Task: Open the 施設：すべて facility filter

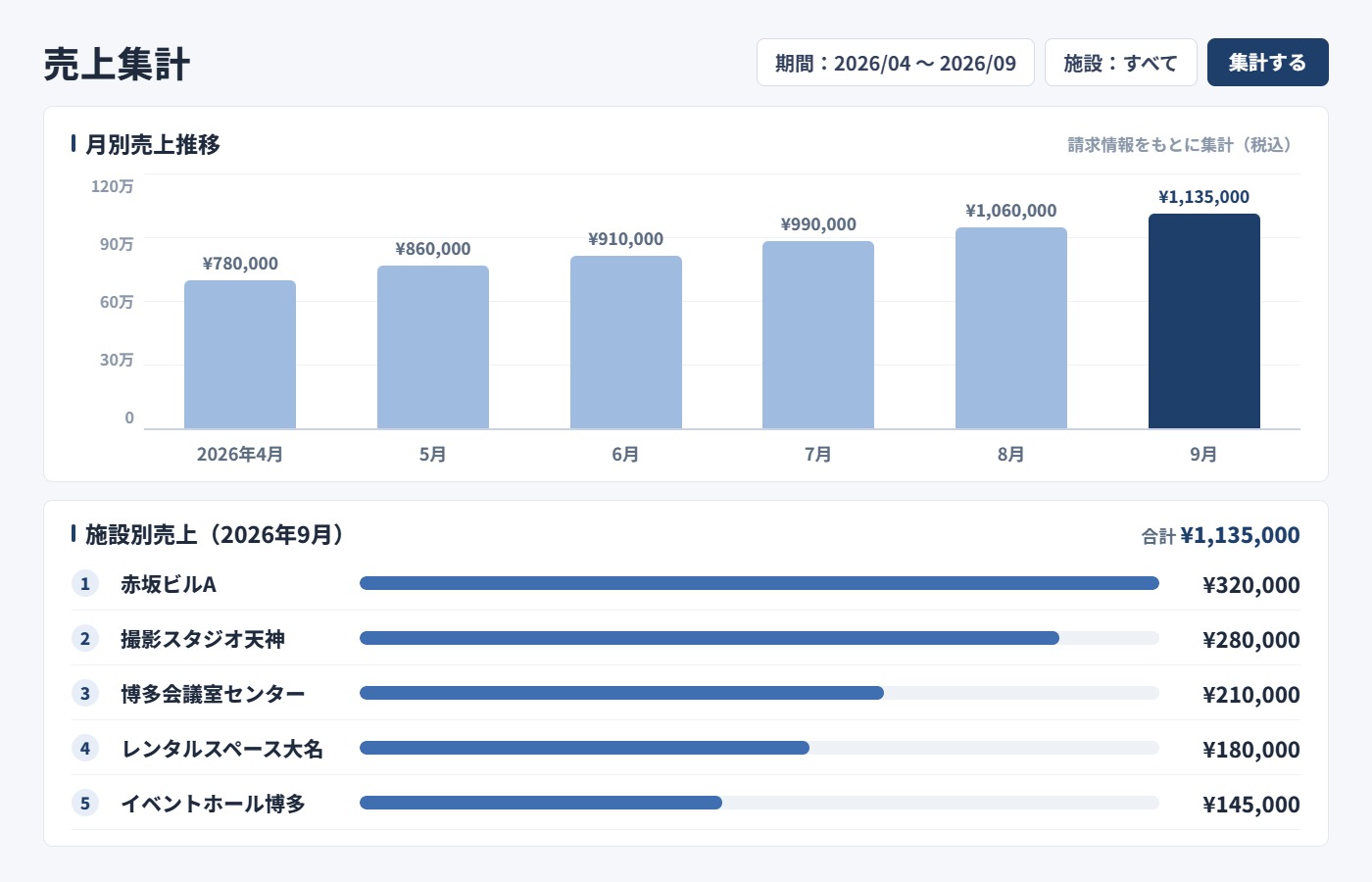Action: tap(1121, 63)
